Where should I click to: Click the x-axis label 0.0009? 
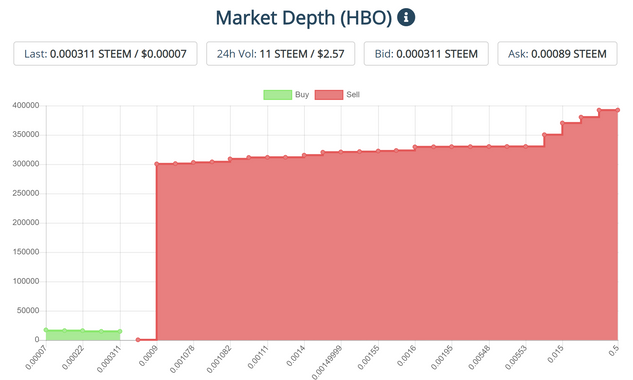tap(148, 355)
